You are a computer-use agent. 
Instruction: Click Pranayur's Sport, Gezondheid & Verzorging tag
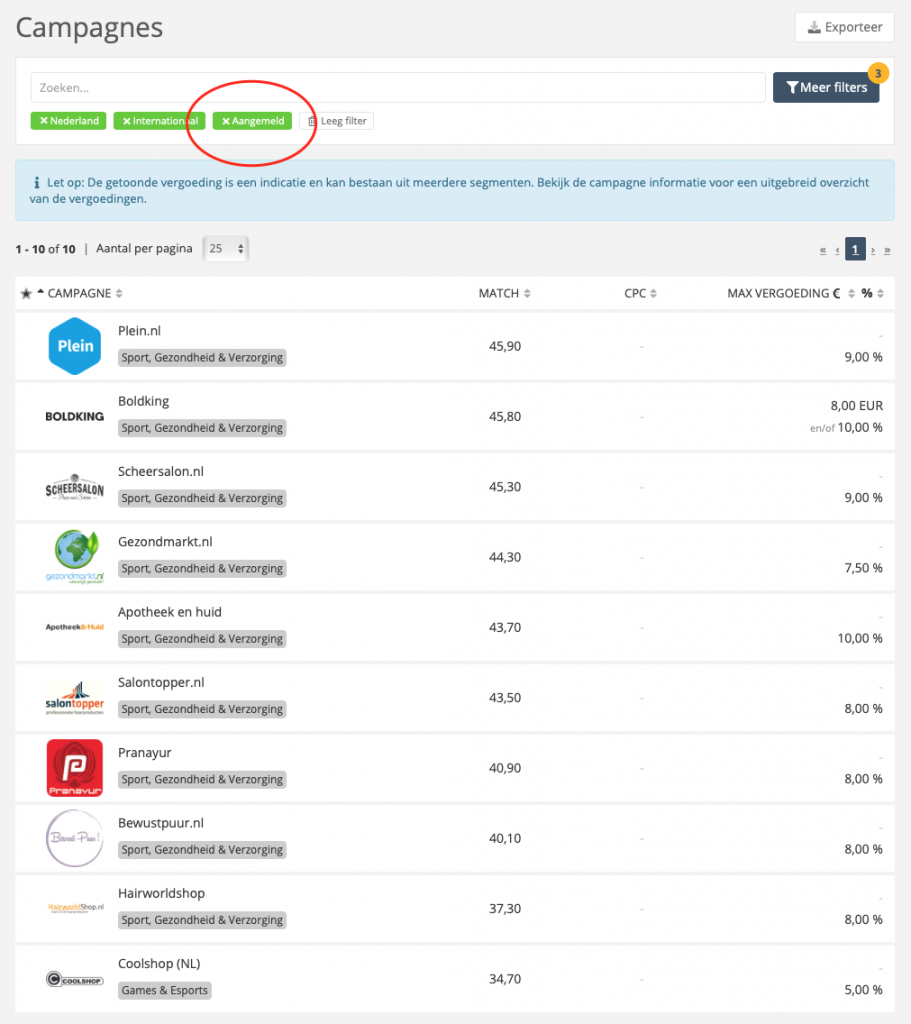[x=202, y=780]
